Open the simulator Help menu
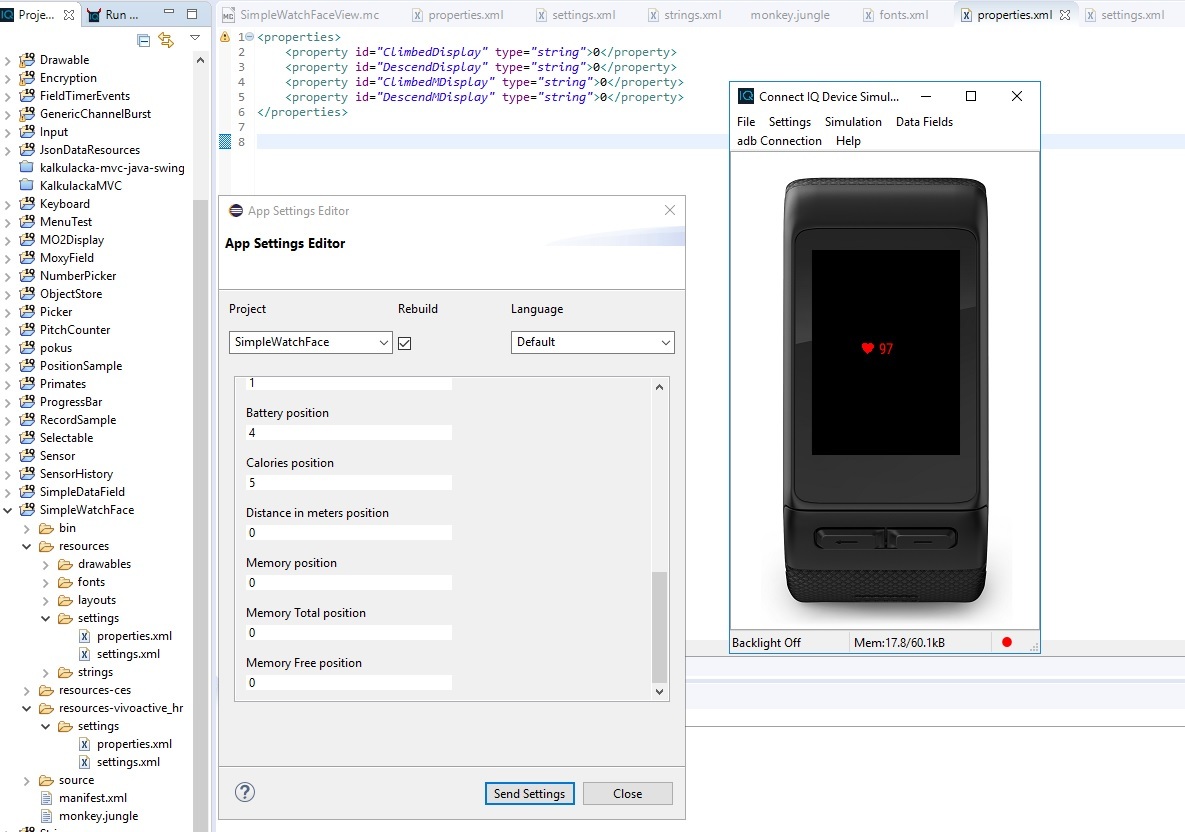 [x=848, y=141]
